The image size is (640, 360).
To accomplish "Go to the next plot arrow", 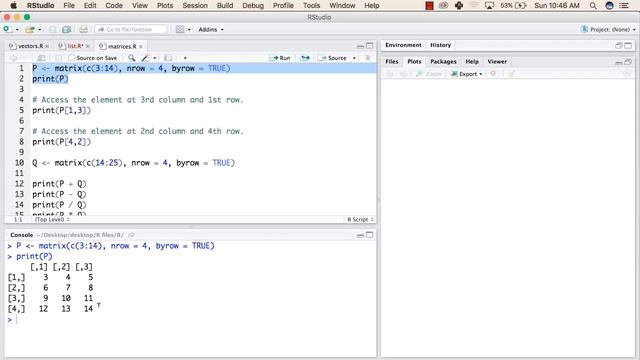I will click(x=403, y=74).
